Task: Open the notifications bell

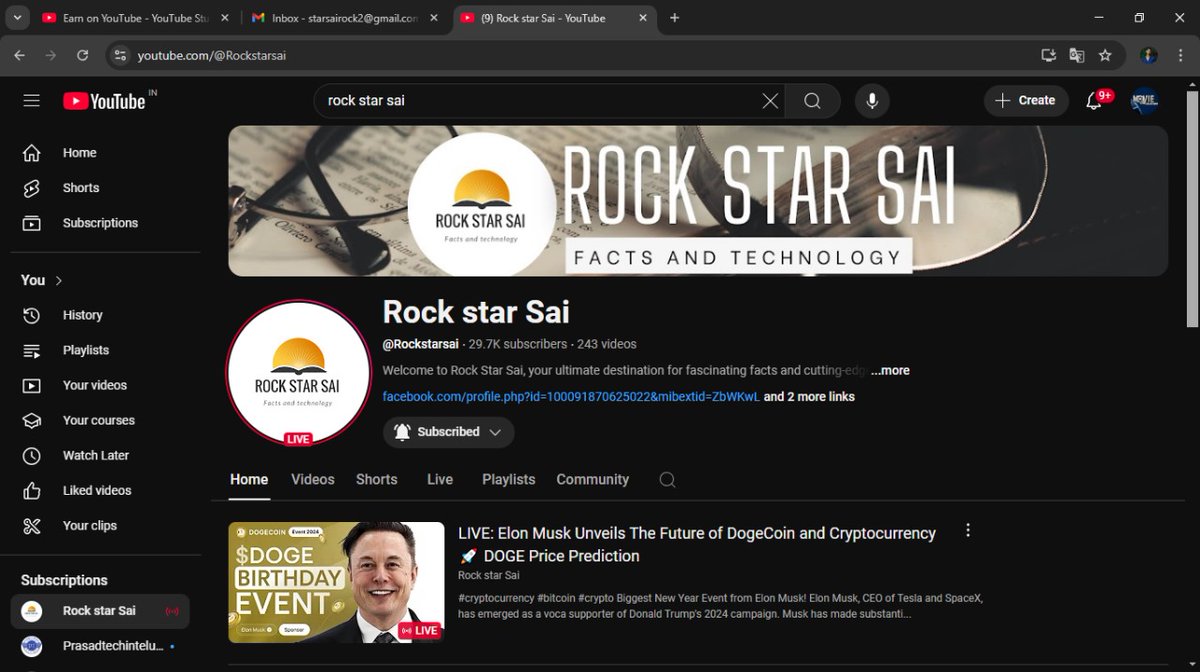Action: pos(1094,101)
